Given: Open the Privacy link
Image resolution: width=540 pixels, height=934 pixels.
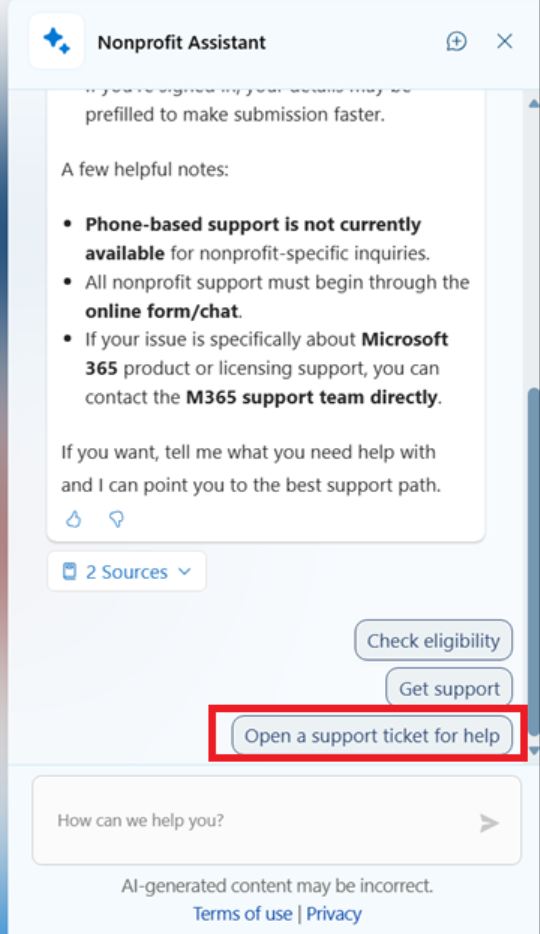Looking at the screenshot, I should click(334, 914).
